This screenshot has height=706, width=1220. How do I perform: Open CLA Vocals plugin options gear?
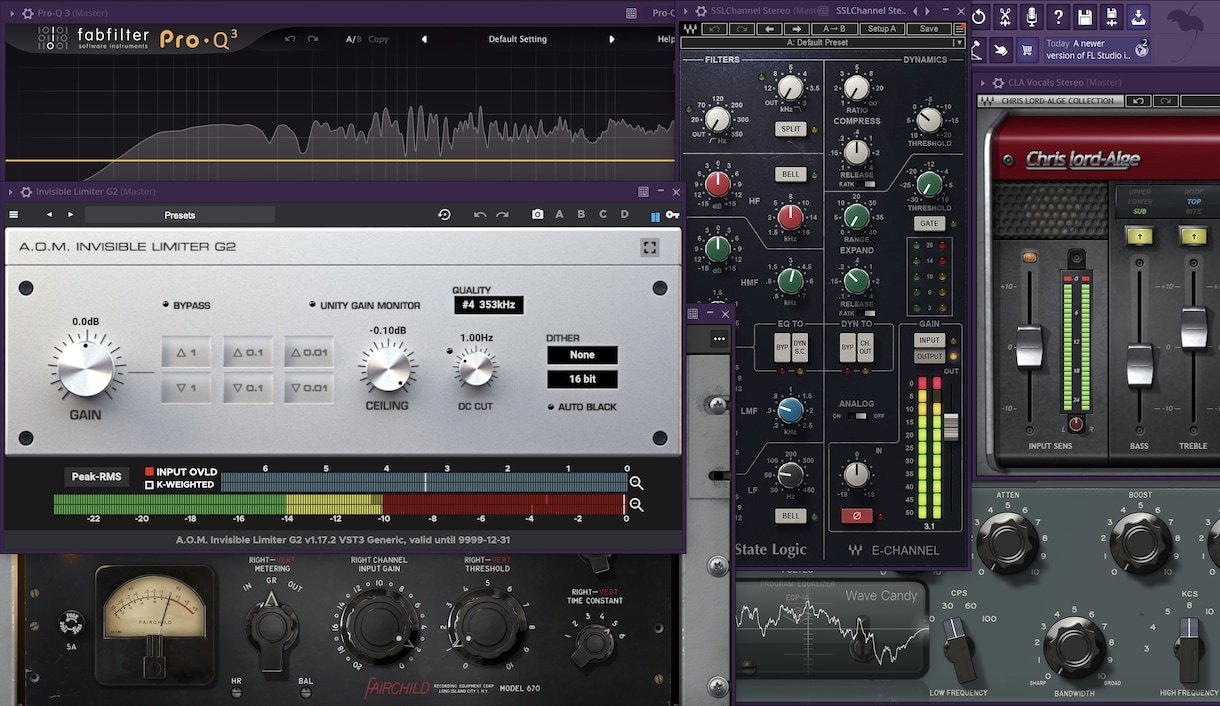pos(997,83)
